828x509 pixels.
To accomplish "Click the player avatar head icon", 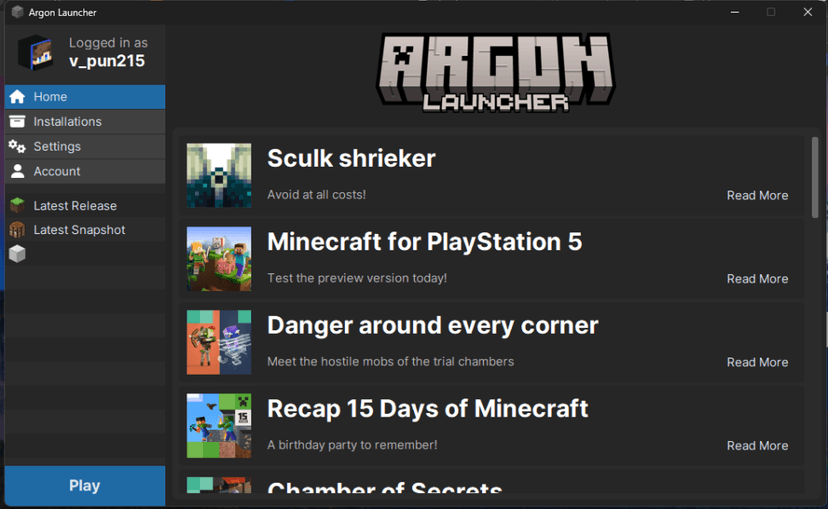I will [35, 52].
